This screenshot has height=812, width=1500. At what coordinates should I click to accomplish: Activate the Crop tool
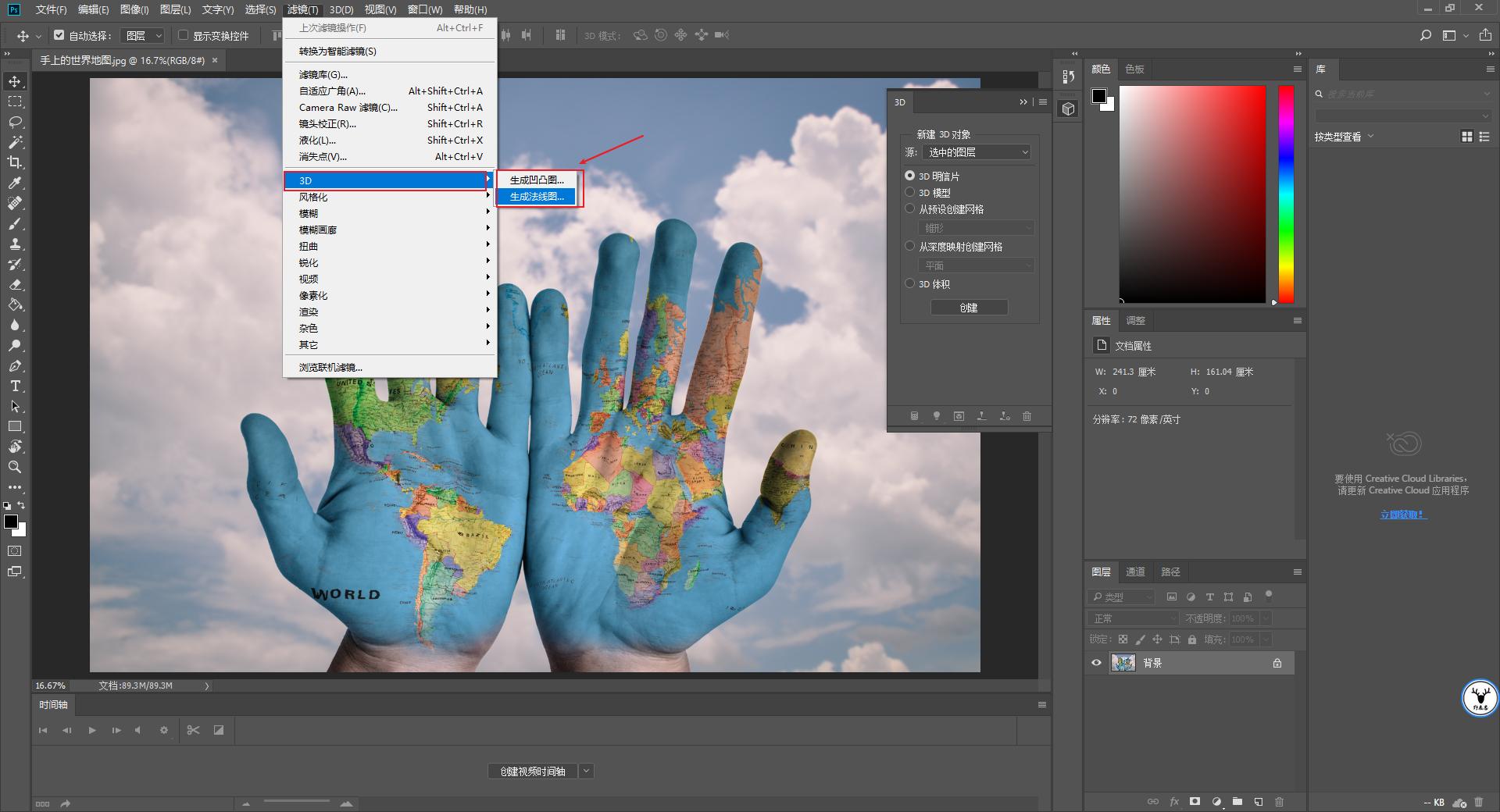coord(14,163)
